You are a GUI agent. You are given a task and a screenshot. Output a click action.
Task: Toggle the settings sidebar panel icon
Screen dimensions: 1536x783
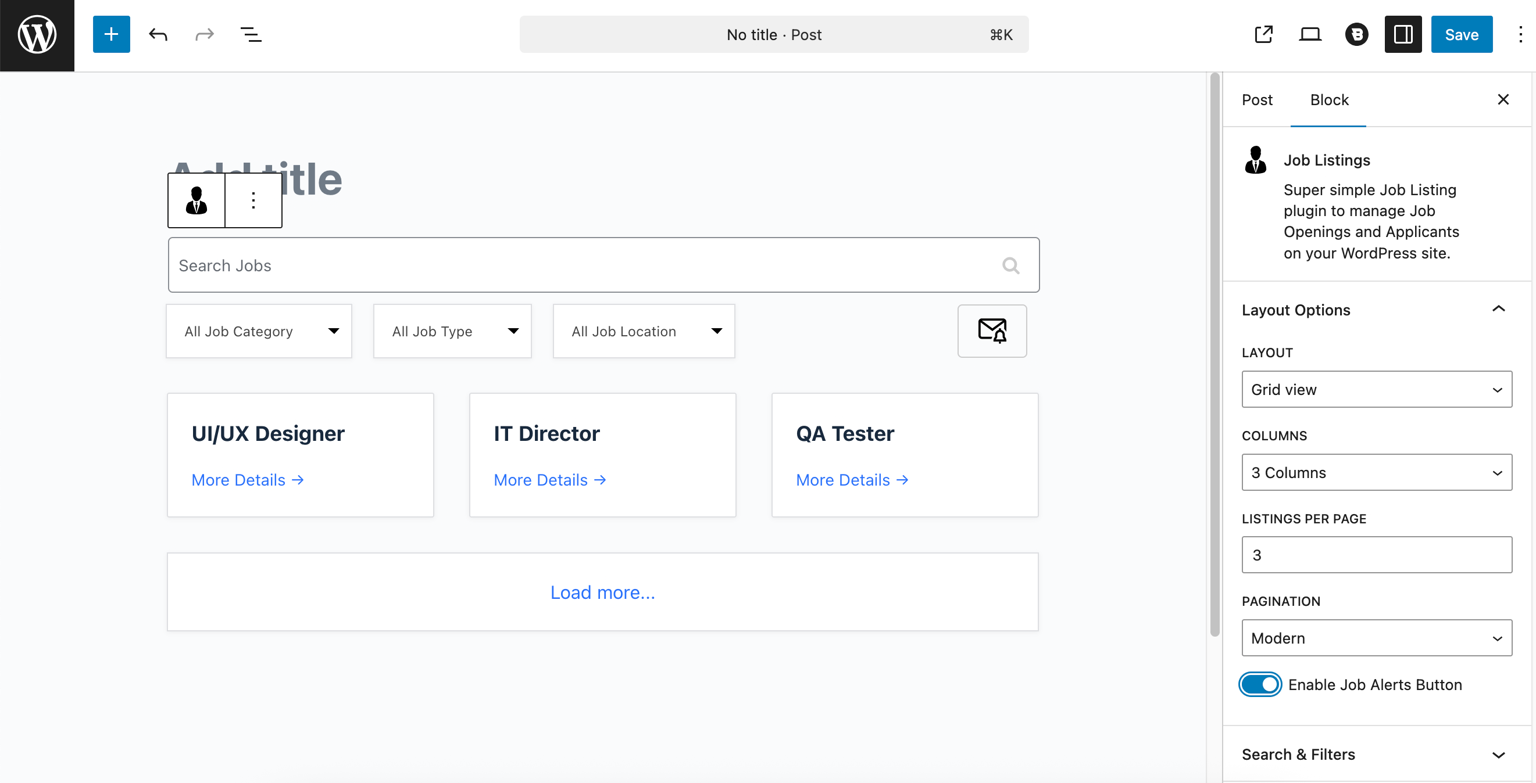(1403, 35)
